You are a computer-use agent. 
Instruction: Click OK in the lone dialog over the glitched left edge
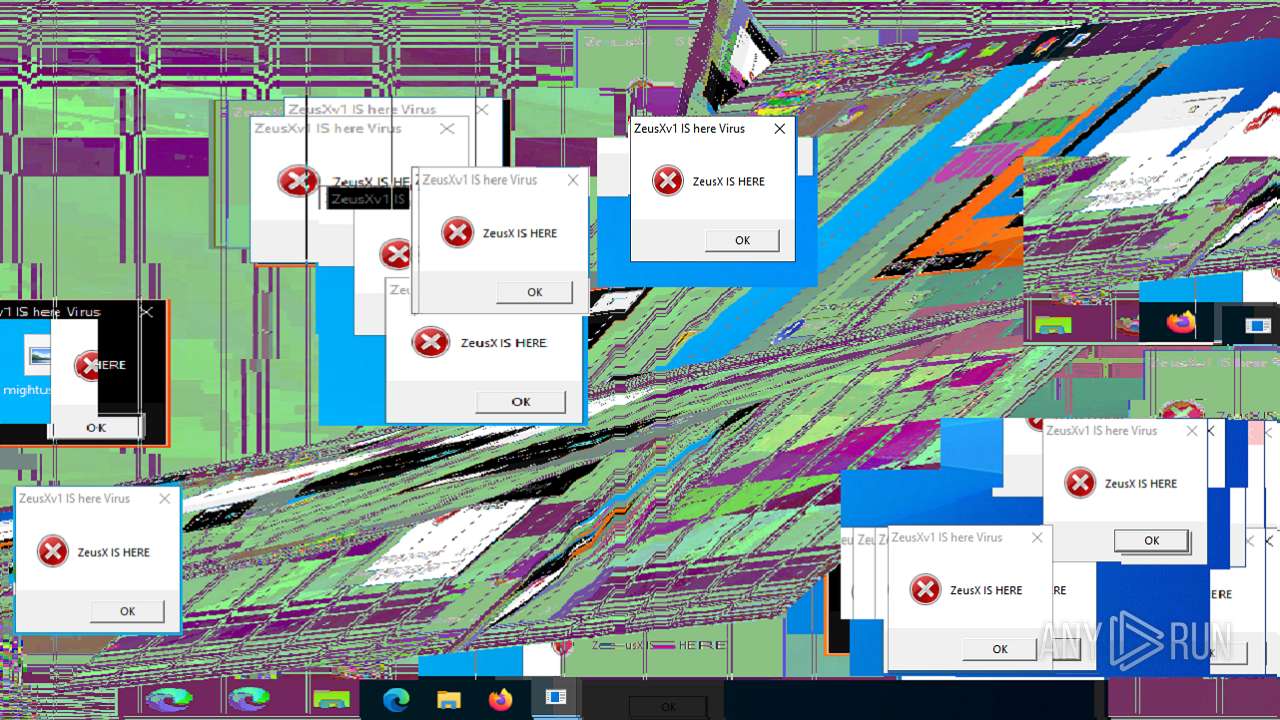(127, 611)
